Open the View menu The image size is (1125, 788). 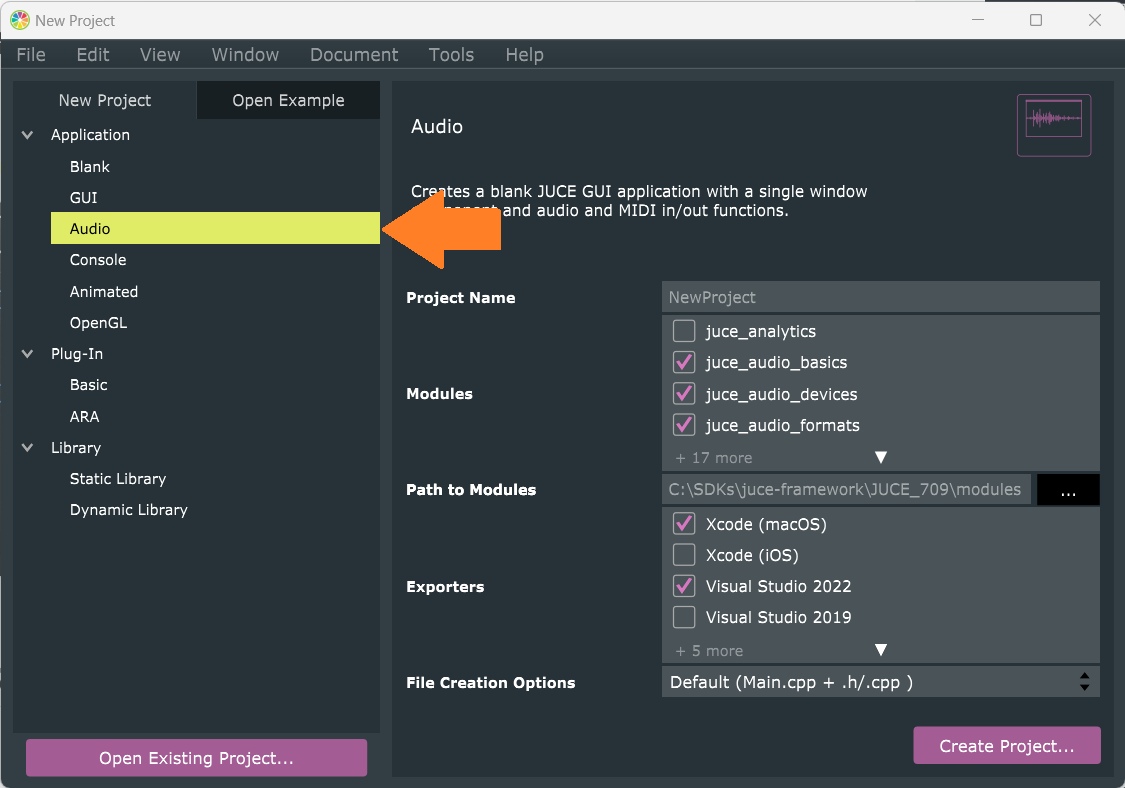click(160, 55)
